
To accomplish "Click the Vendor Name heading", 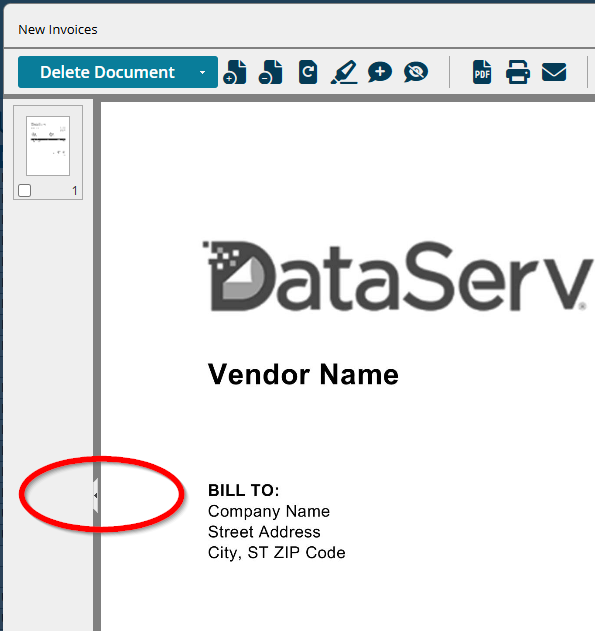I will pyautogui.click(x=303, y=375).
